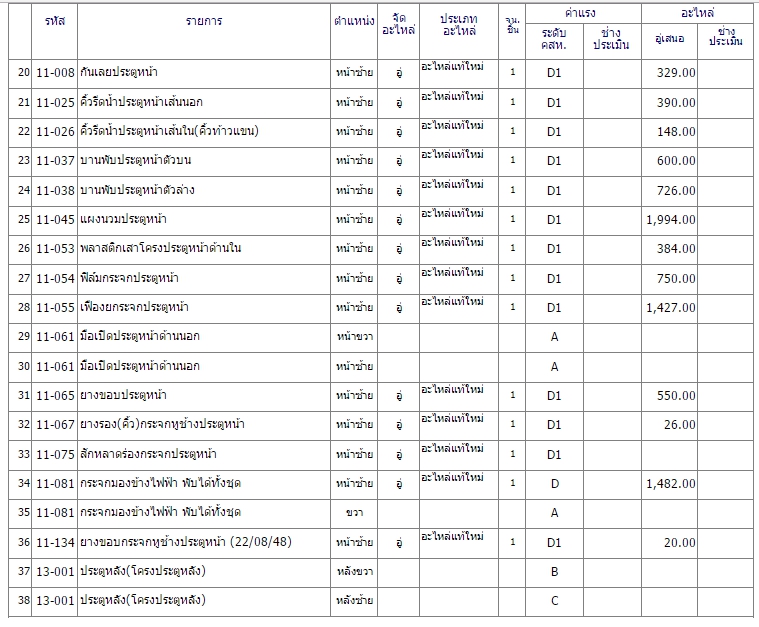This screenshot has width=759, height=627.
Task: Click code 11-055
Action: pos(55,308)
